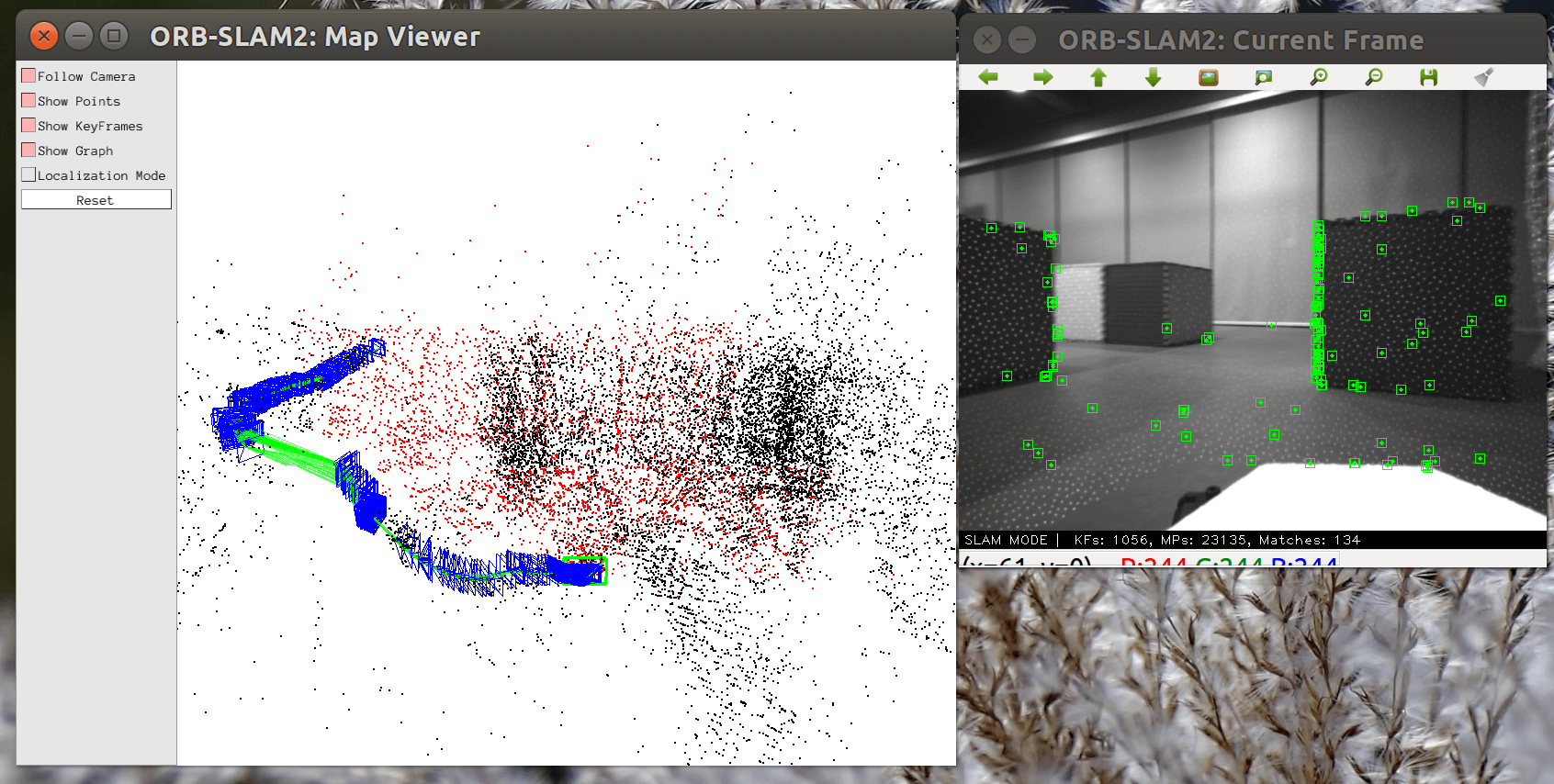Screen dimensions: 1554x784
Task: Maximize the ORB-SLAM2 Map Viewer window
Action: tap(114, 36)
